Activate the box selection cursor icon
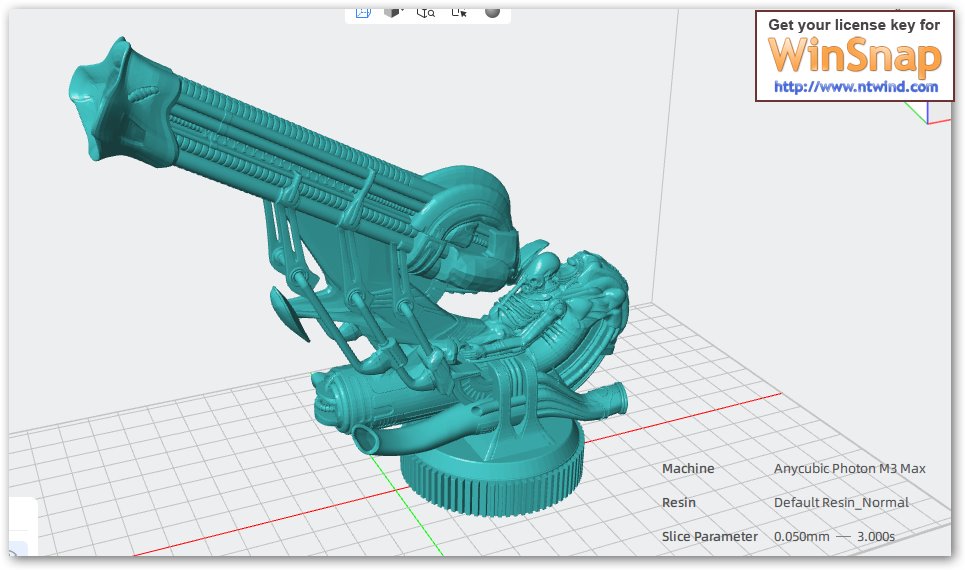The height and width of the screenshot is (570, 965). pyautogui.click(x=459, y=12)
